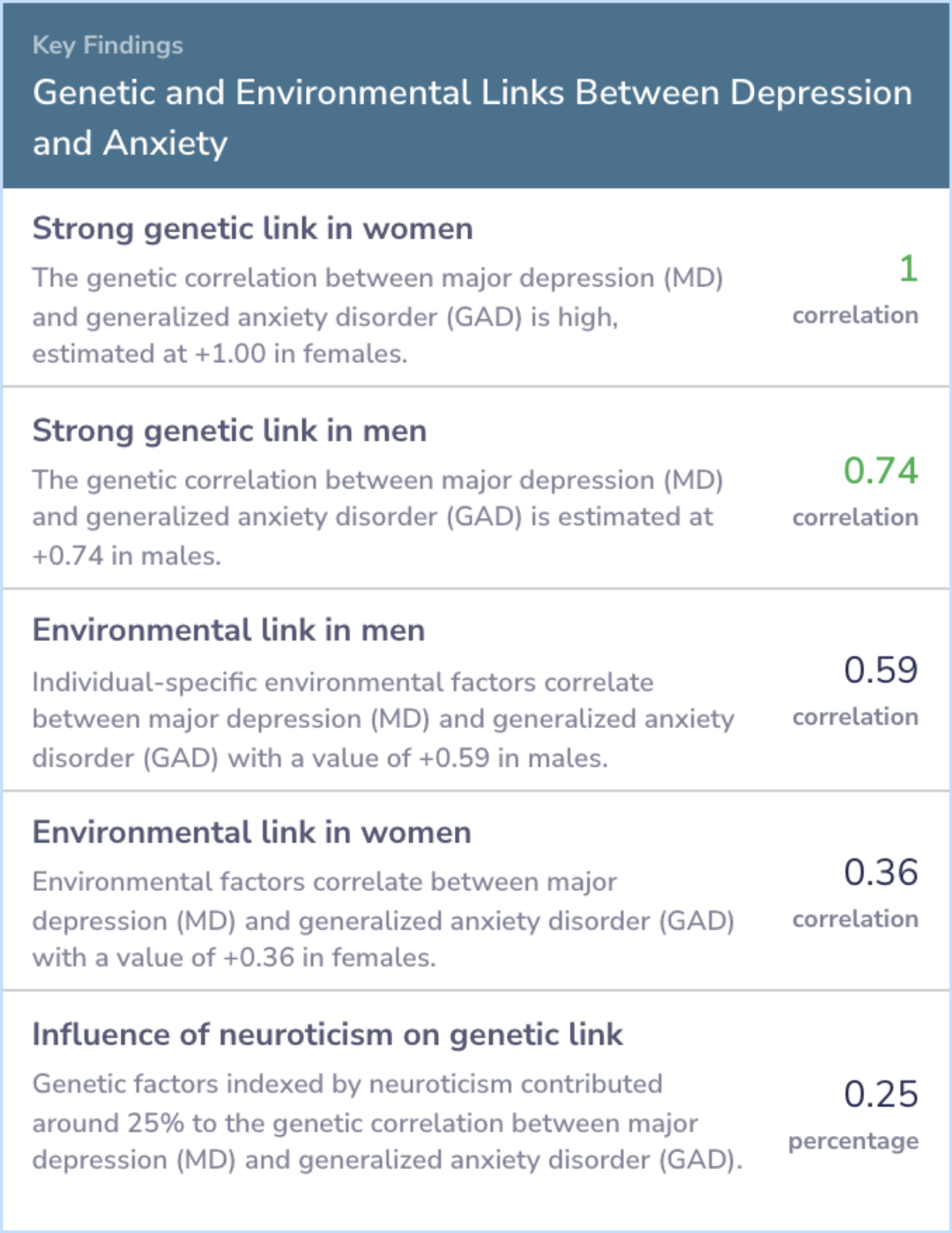This screenshot has width=952, height=1233.
Task: Open 'Environmental link in women' heading
Action: 252,832
